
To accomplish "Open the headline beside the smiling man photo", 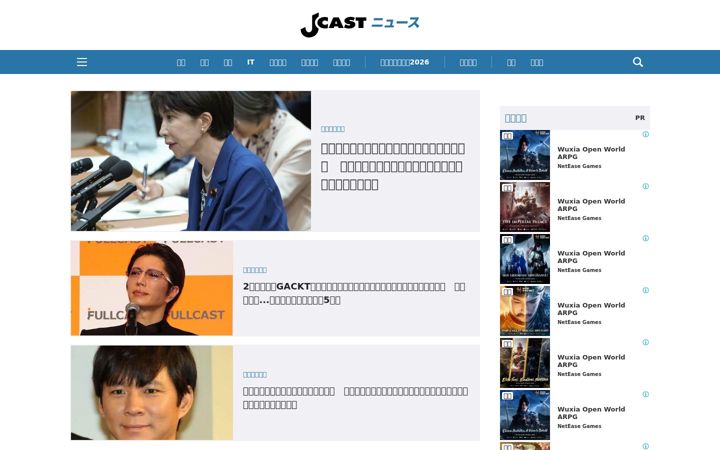I will 355,398.
